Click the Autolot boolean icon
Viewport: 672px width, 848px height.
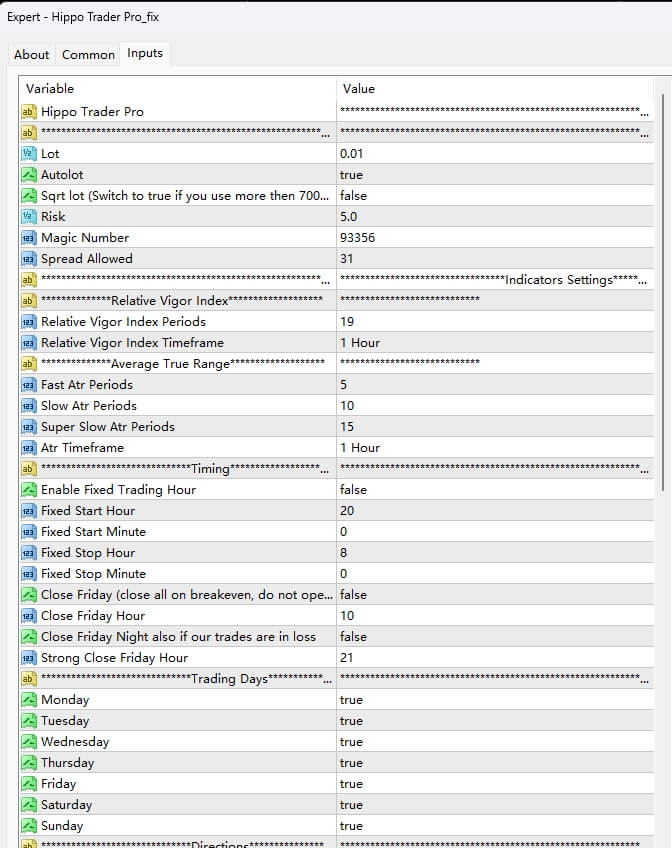[28, 175]
